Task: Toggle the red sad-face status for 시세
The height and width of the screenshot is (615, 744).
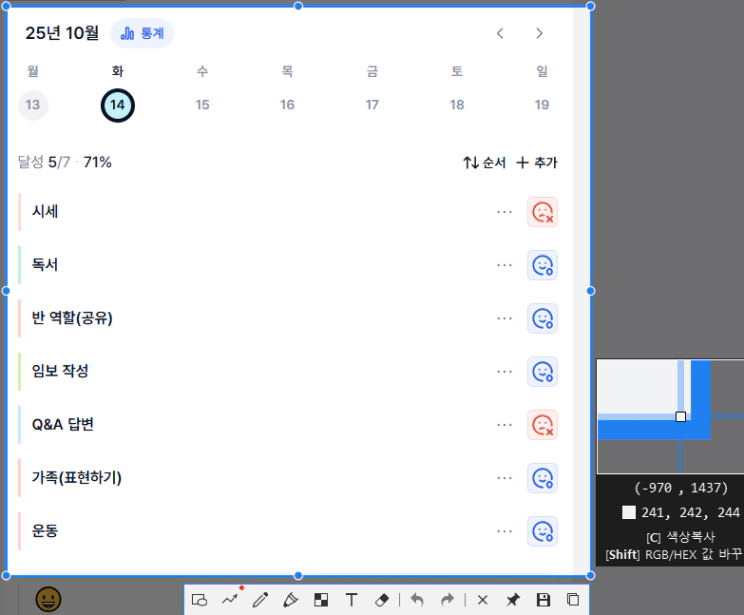Action: [542, 212]
